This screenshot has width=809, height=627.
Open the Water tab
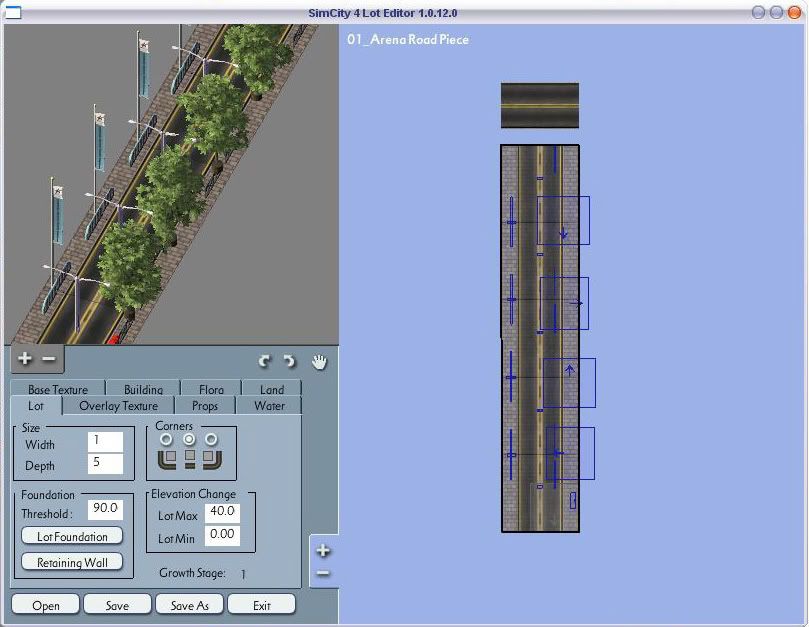269,406
